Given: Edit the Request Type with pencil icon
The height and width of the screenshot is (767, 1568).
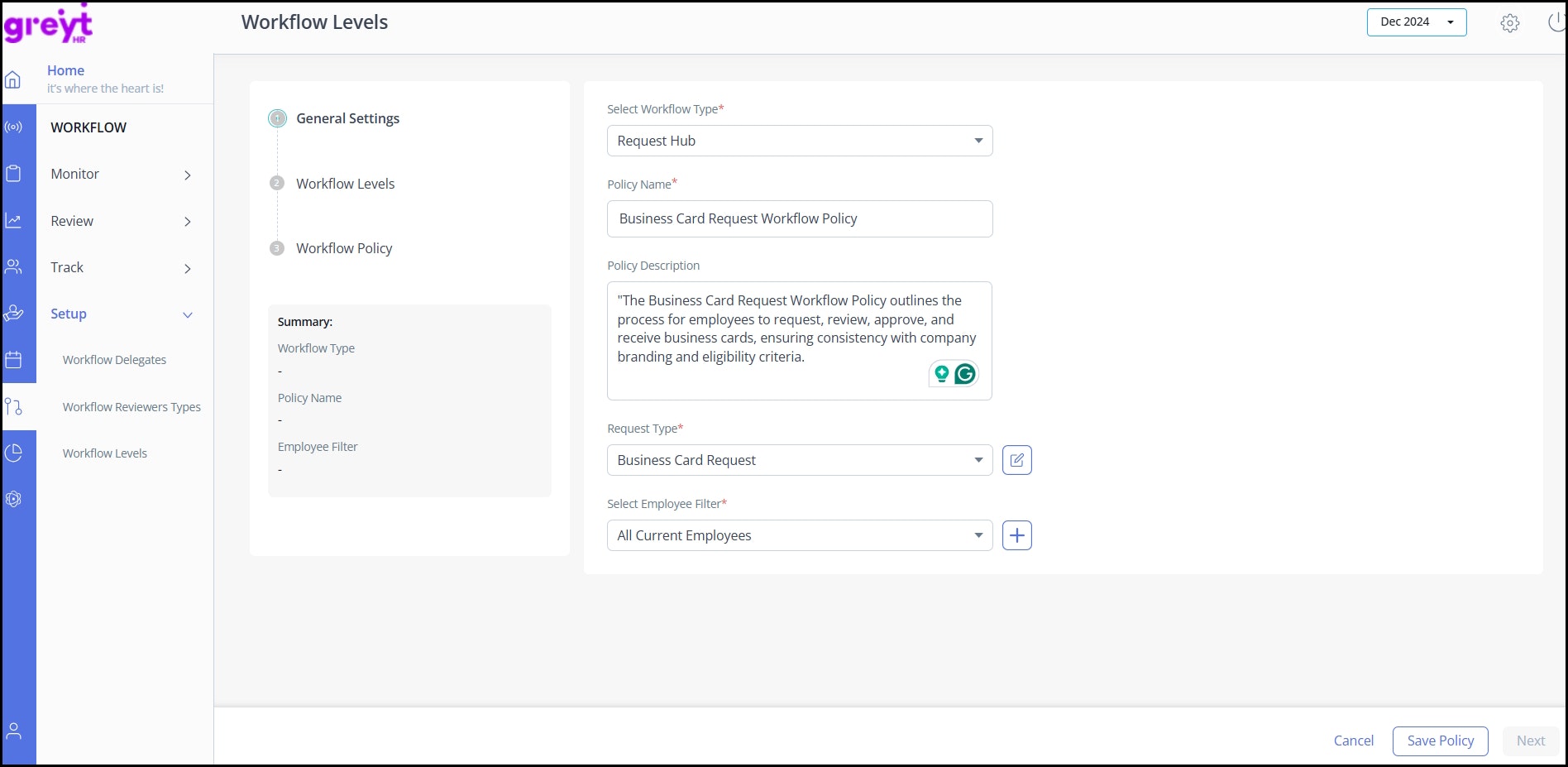Looking at the screenshot, I should [1017, 460].
